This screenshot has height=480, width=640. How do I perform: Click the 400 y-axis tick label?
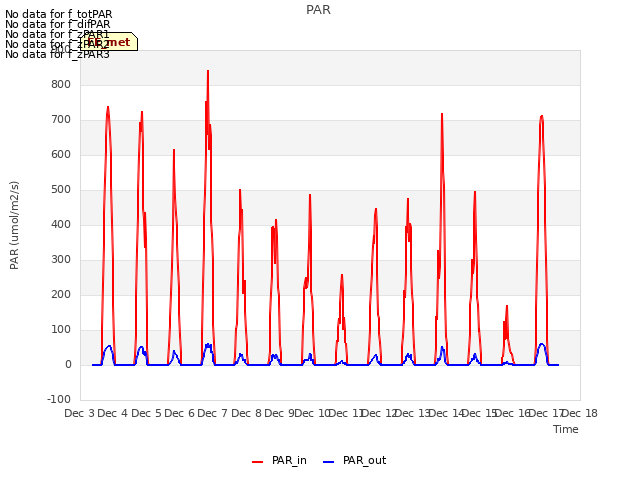(61, 224)
